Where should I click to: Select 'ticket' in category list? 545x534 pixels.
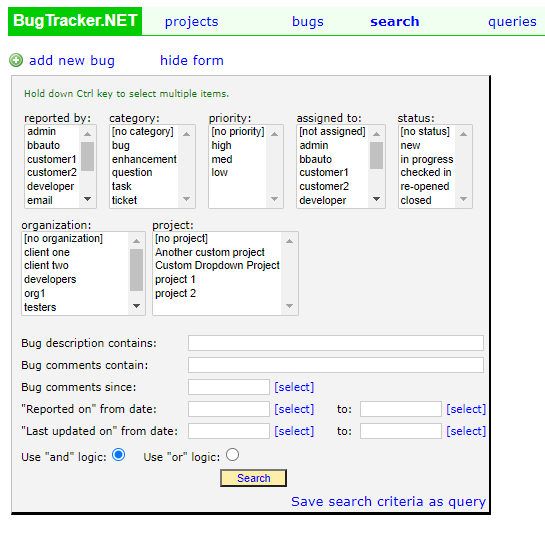point(144,200)
